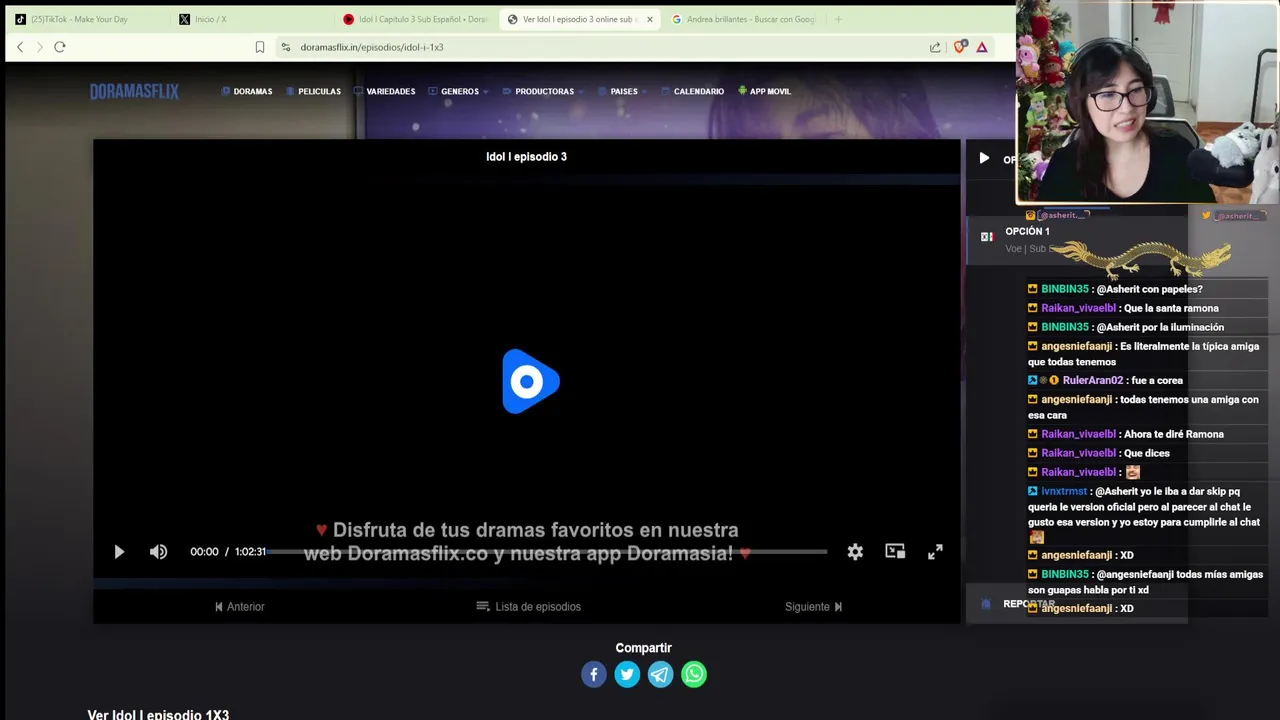The width and height of the screenshot is (1280, 720).
Task: Enter fullscreen with the expand icon
Action: click(x=935, y=552)
